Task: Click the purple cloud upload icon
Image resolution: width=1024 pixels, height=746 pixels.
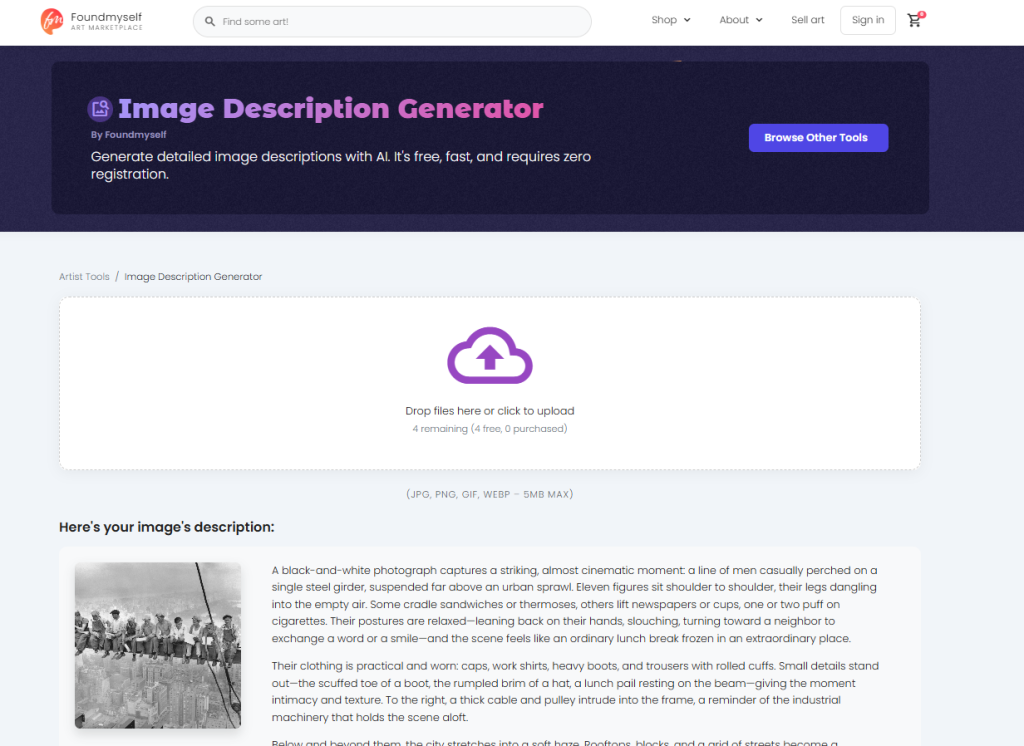Action: pos(489,355)
